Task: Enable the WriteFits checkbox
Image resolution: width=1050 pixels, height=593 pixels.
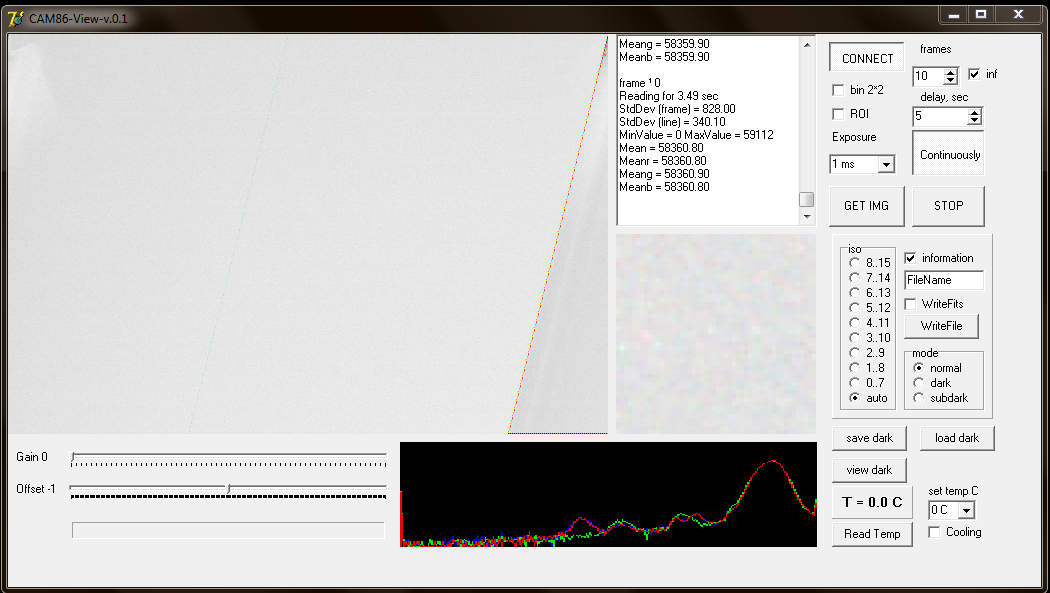Action: coord(910,304)
